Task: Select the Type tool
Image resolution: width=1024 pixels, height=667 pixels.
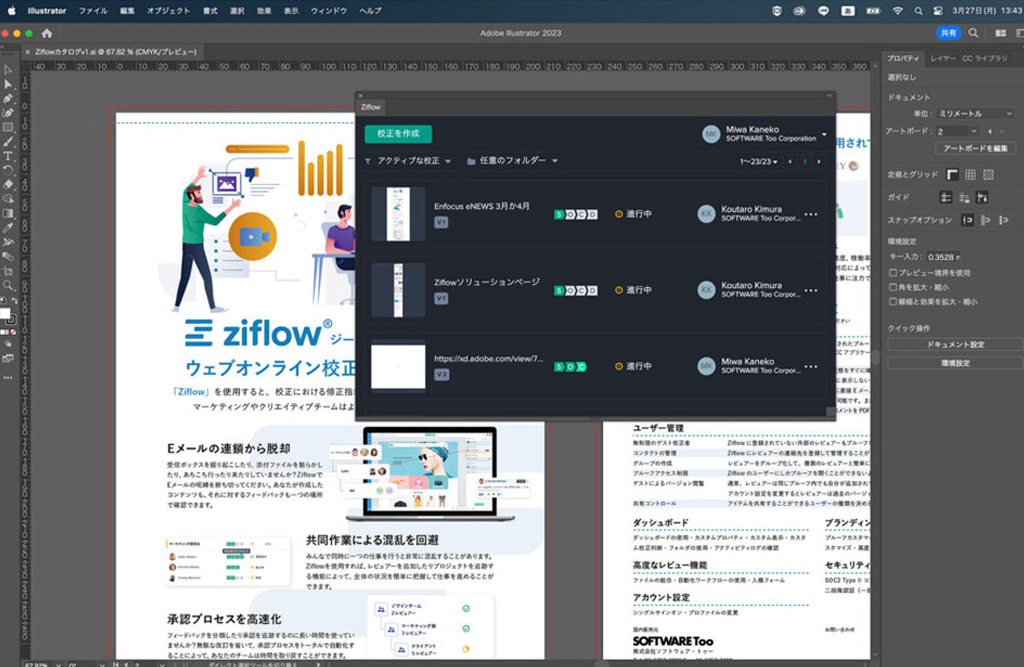Action: pos(8,156)
